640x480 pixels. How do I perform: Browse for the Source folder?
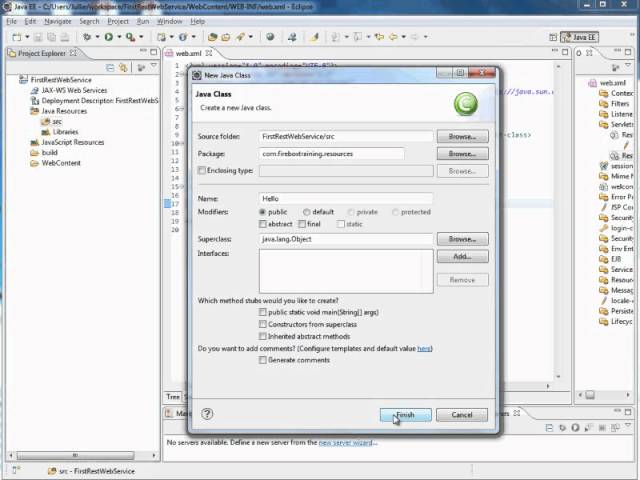[462, 136]
